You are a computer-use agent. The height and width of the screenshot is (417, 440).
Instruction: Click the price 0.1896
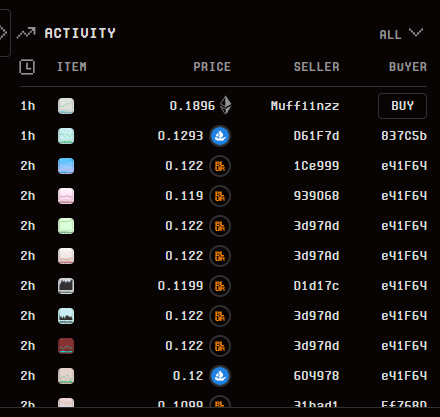click(192, 106)
